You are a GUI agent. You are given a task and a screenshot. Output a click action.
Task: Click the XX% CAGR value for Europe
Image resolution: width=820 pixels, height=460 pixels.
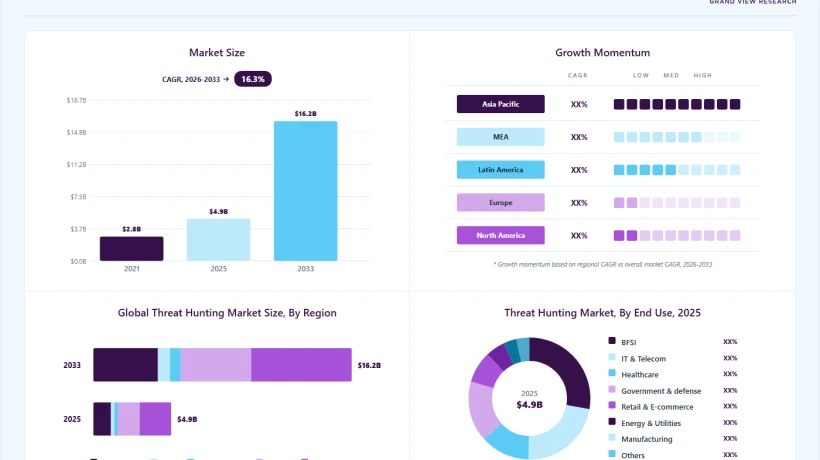pos(579,203)
